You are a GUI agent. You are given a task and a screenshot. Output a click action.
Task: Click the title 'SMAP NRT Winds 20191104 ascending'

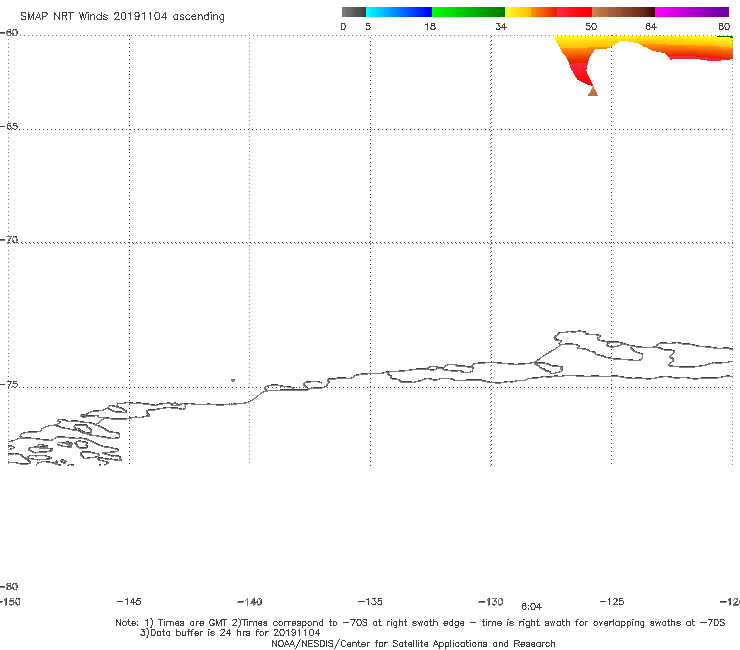[x=122, y=17]
